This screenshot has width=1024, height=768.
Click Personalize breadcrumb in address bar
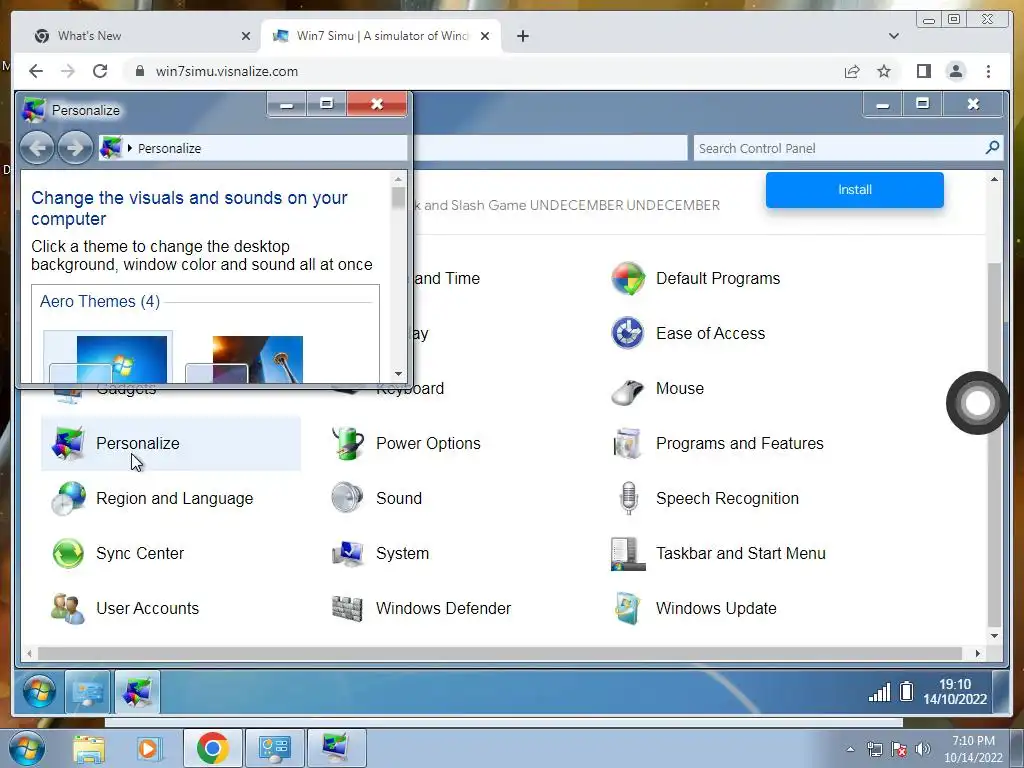[x=169, y=148]
